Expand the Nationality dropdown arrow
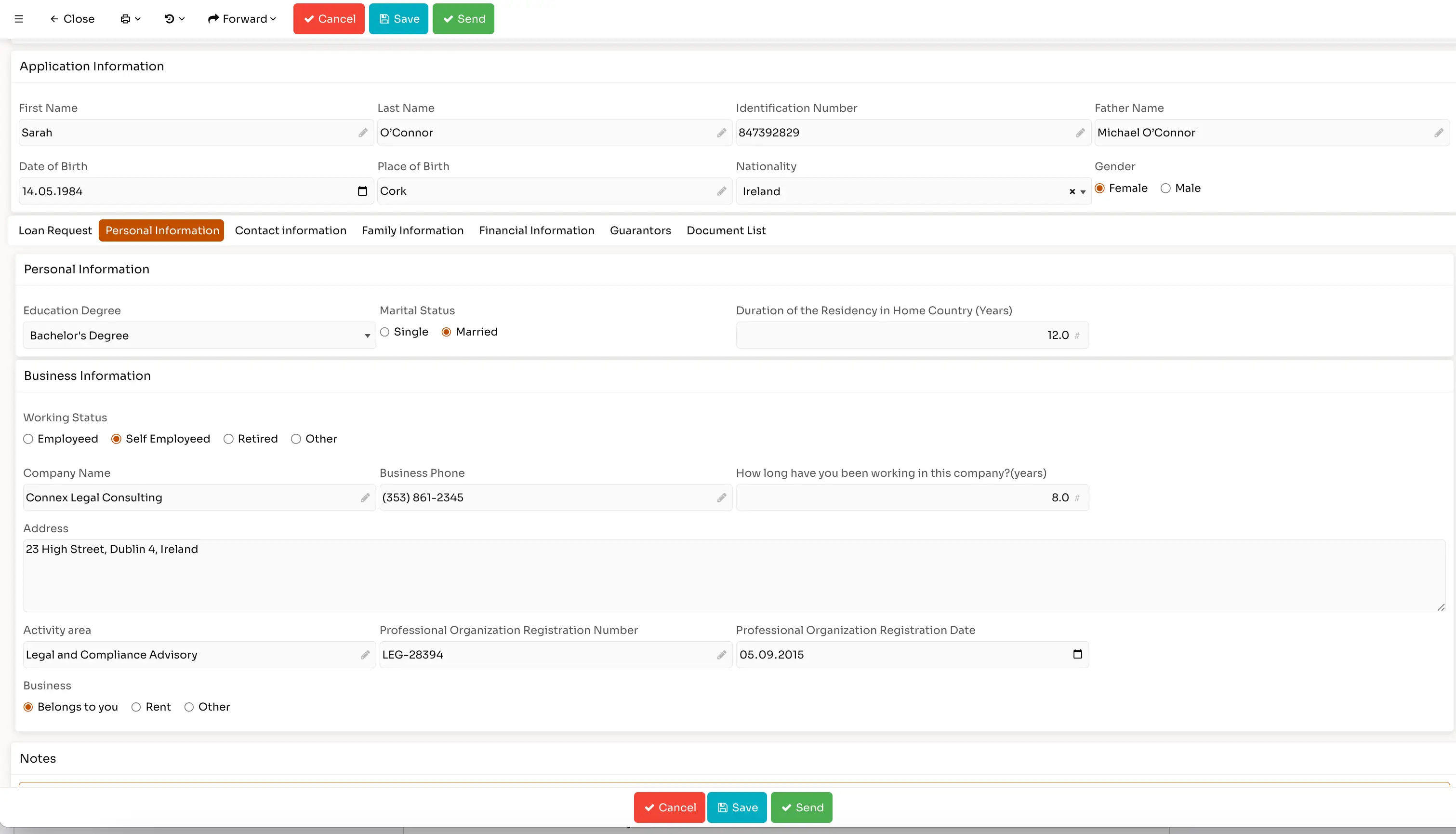The height and width of the screenshot is (834, 1456). pos(1083,192)
